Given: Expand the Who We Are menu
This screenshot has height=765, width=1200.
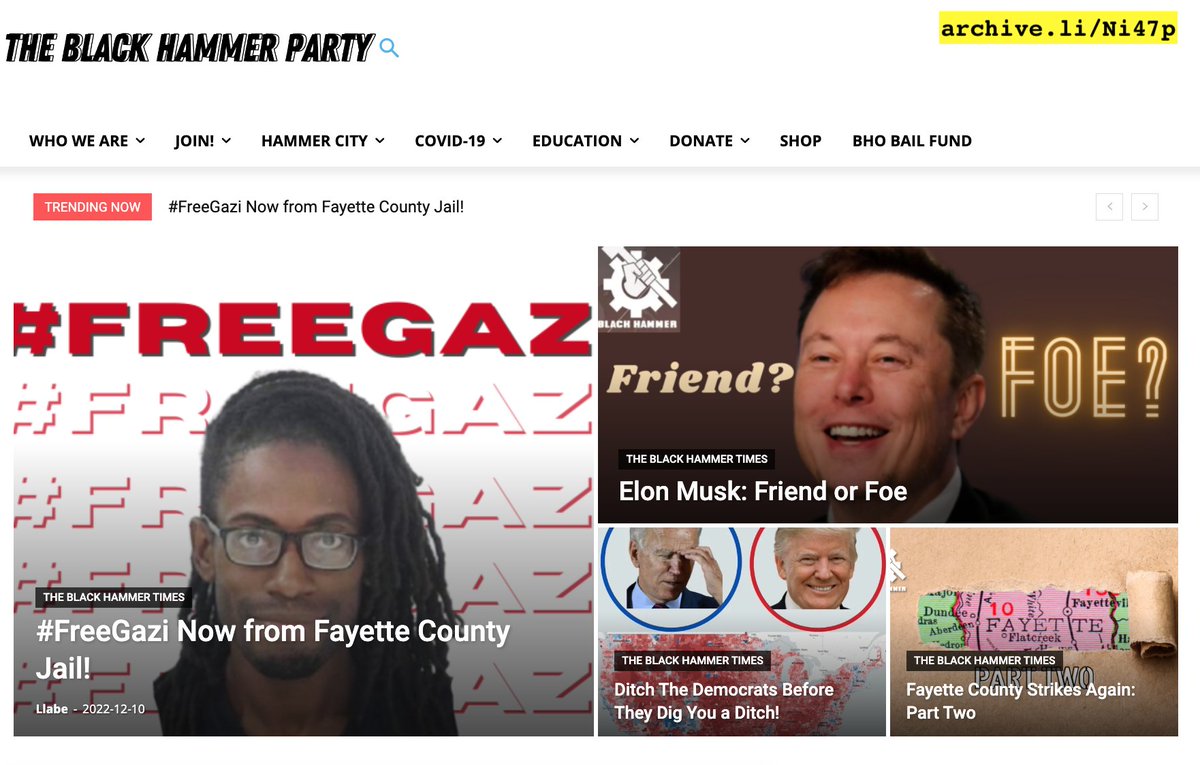Looking at the screenshot, I should (87, 141).
